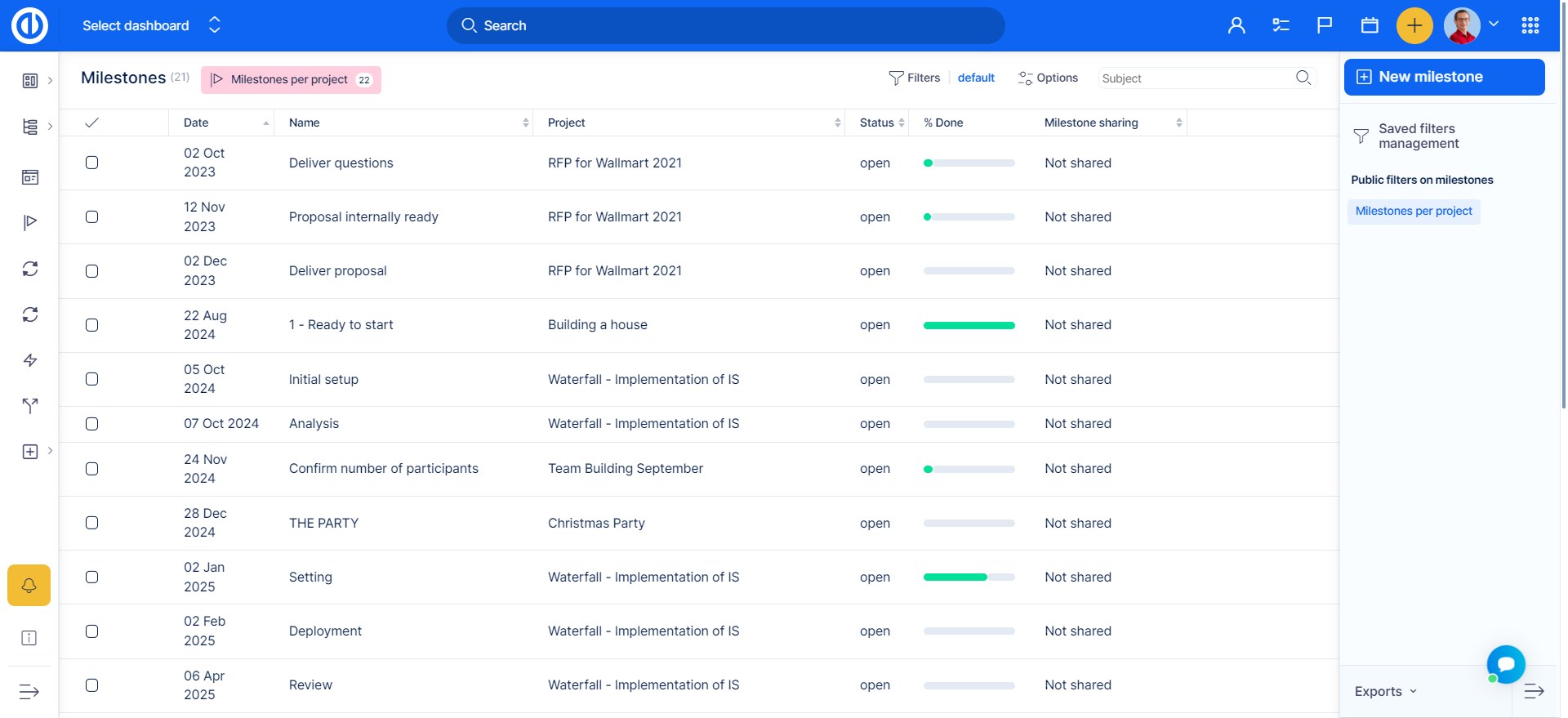Open Saved filters management link

click(1418, 136)
